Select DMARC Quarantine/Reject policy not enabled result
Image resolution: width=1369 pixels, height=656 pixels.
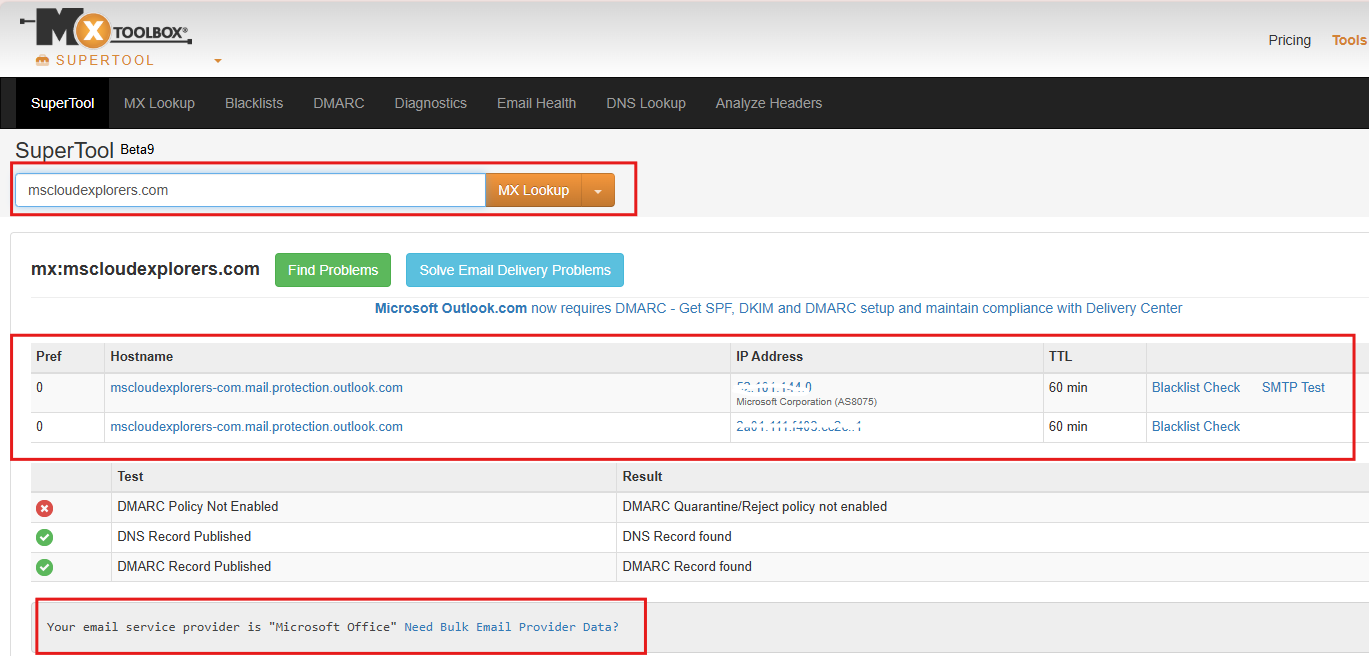pyautogui.click(x=755, y=506)
